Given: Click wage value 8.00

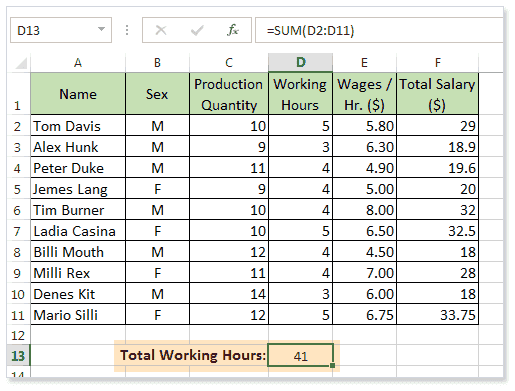Looking at the screenshot, I should click(364, 210).
